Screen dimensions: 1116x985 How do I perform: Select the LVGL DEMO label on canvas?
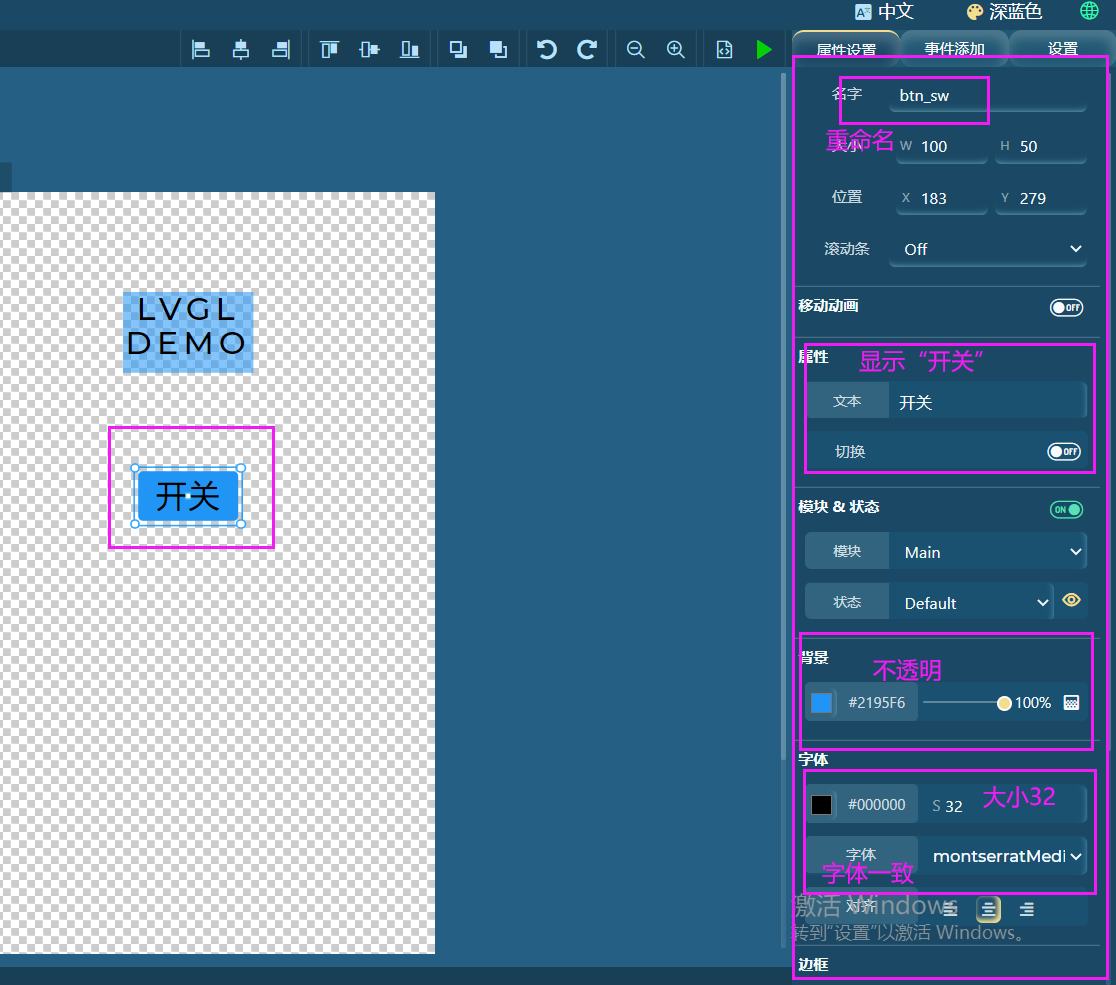pos(188,332)
